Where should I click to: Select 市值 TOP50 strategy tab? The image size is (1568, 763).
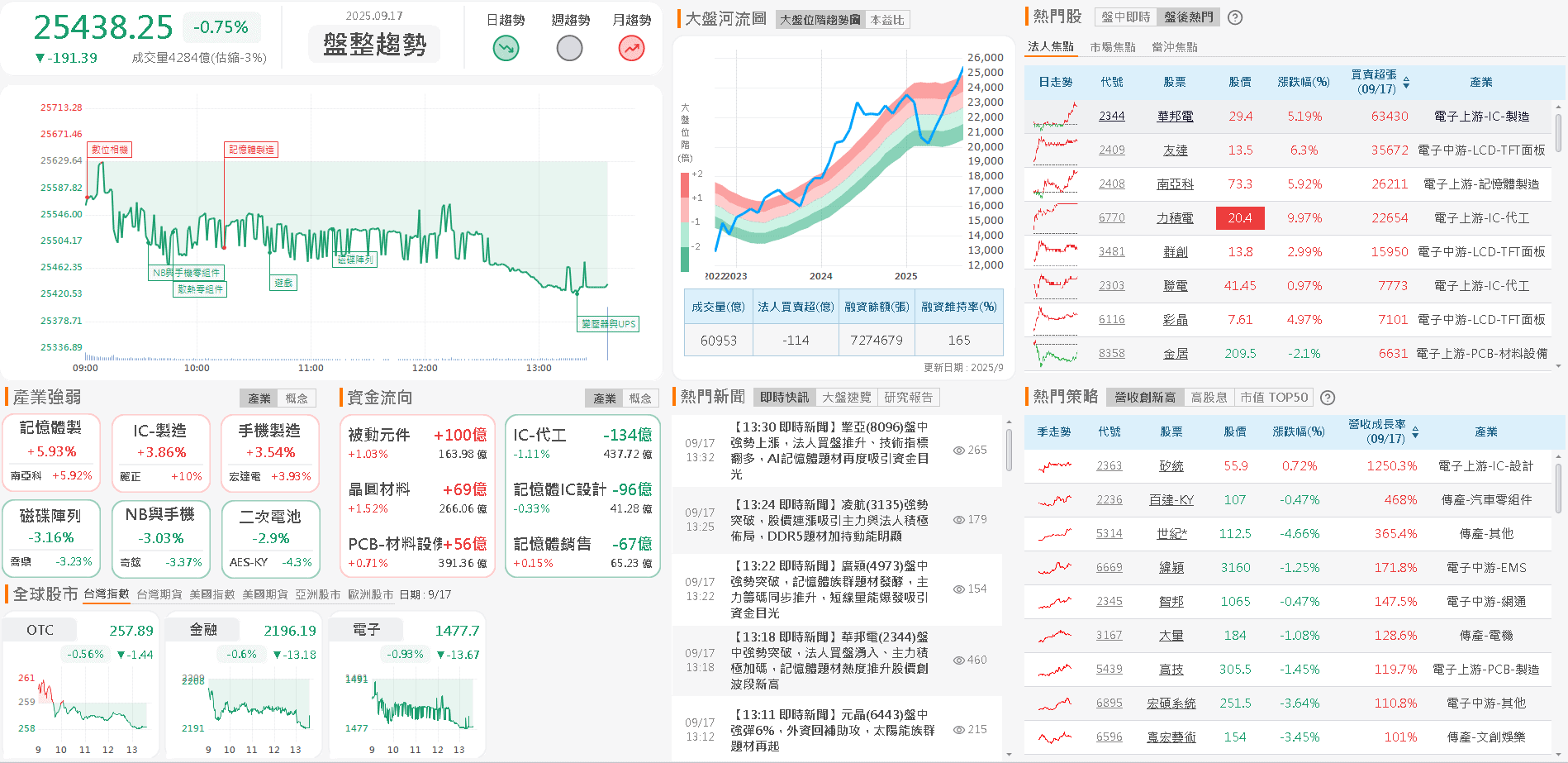(x=1274, y=398)
